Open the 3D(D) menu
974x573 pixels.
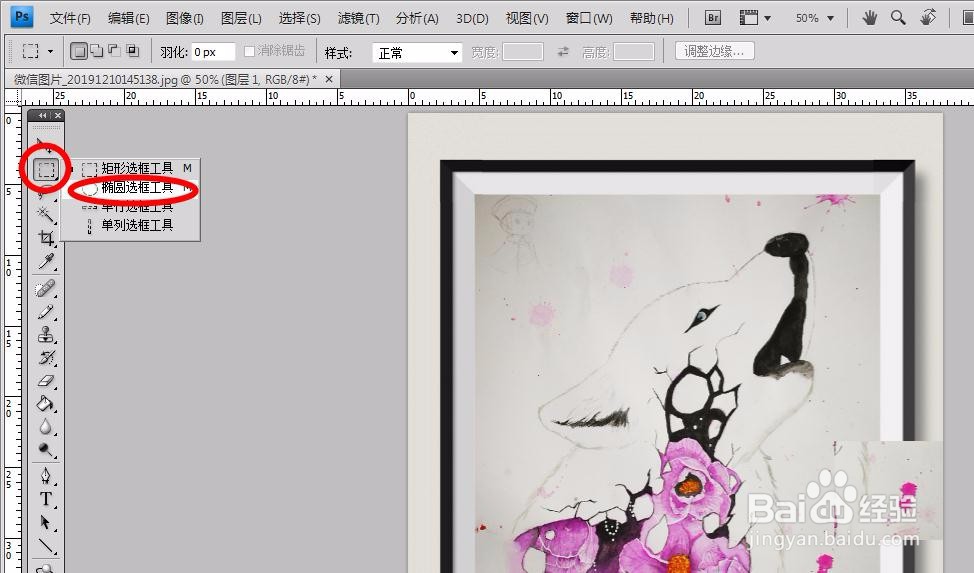472,19
